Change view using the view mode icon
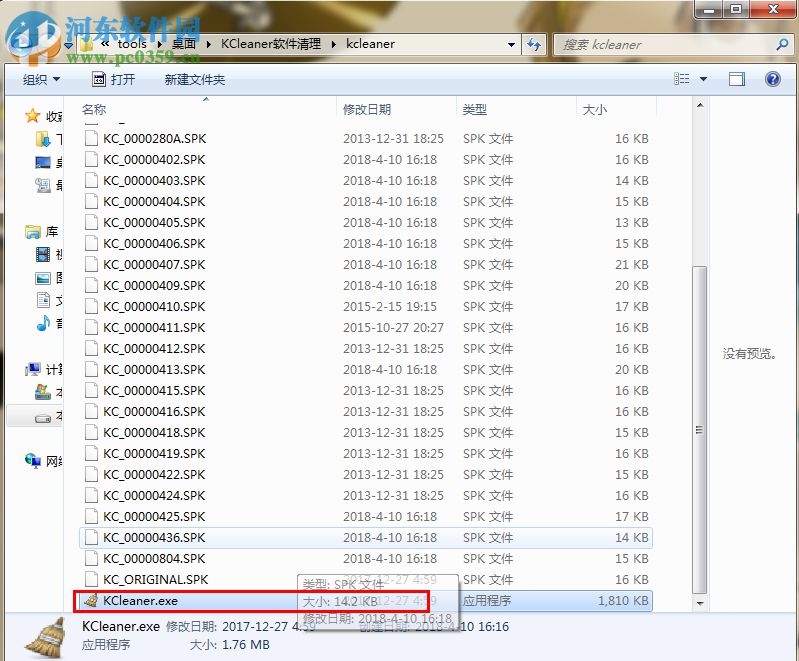 tap(681, 79)
